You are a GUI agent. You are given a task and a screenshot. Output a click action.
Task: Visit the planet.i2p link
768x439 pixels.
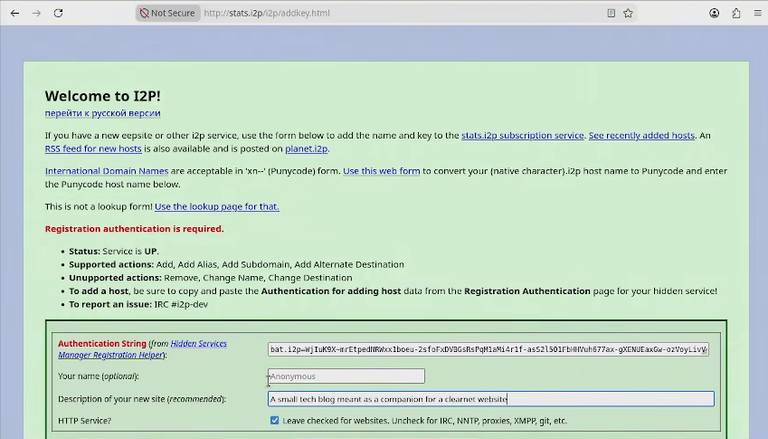(x=306, y=148)
